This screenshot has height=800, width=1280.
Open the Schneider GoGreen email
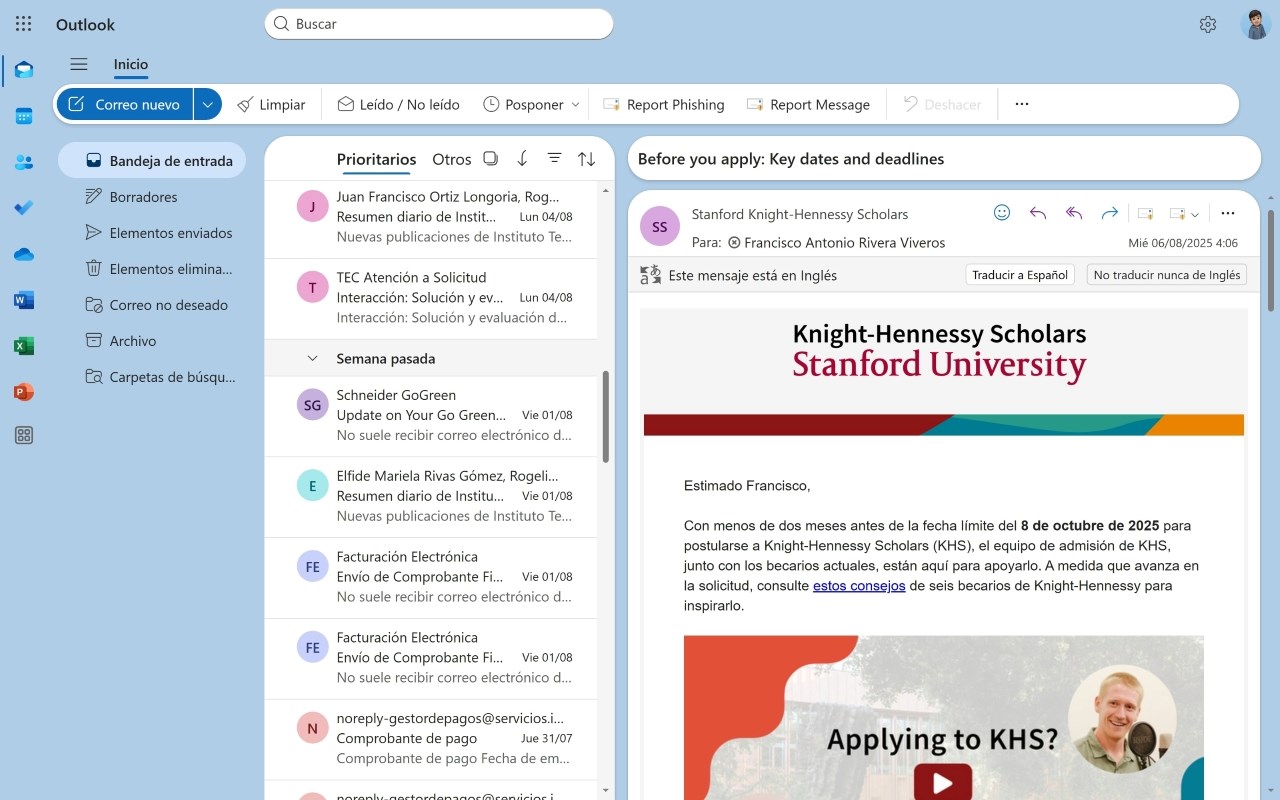(431, 416)
